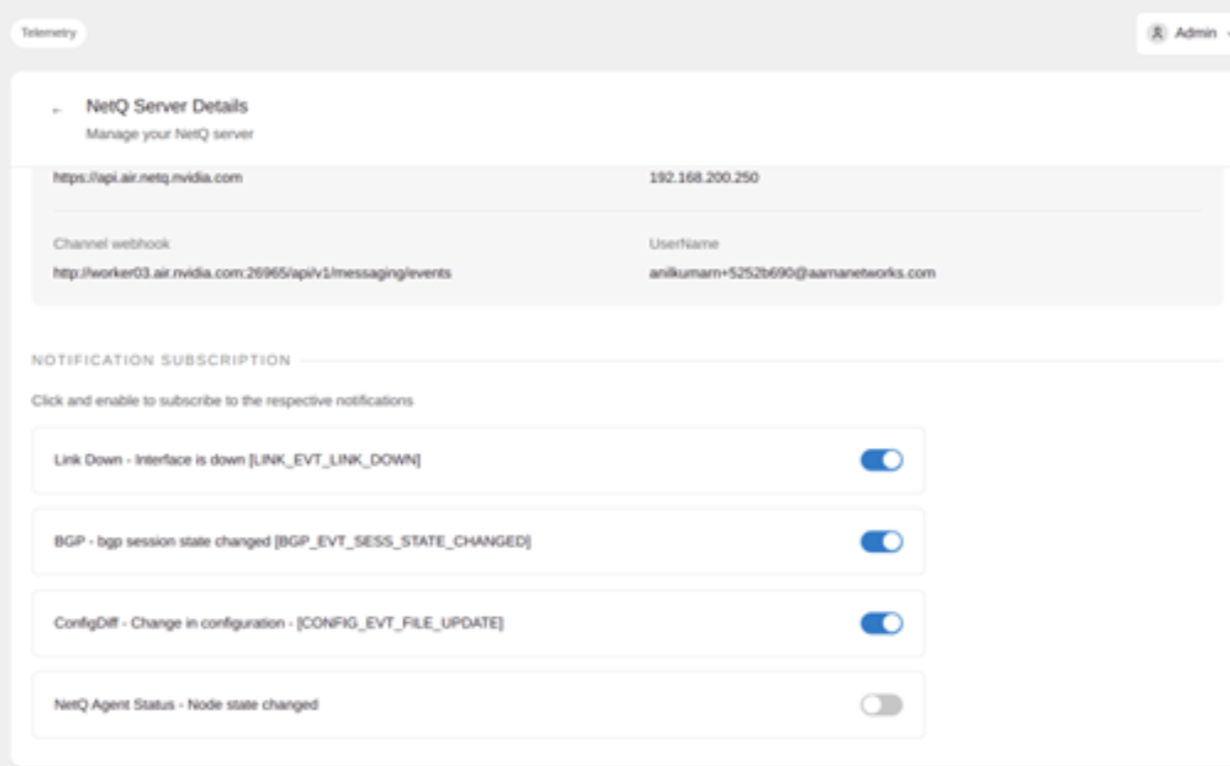This screenshot has width=1230, height=766.
Task: Click the Link Down LINK_EVT_LINK_DOWN row text
Action: point(237,460)
